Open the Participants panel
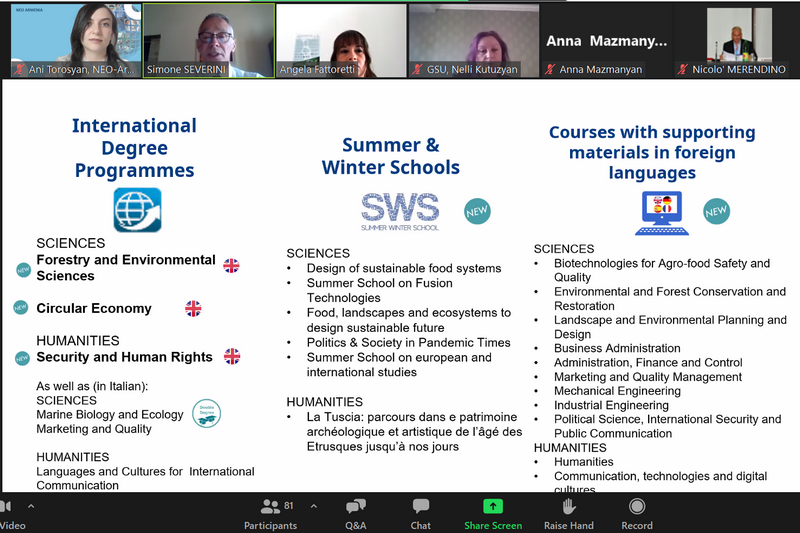 click(270, 514)
